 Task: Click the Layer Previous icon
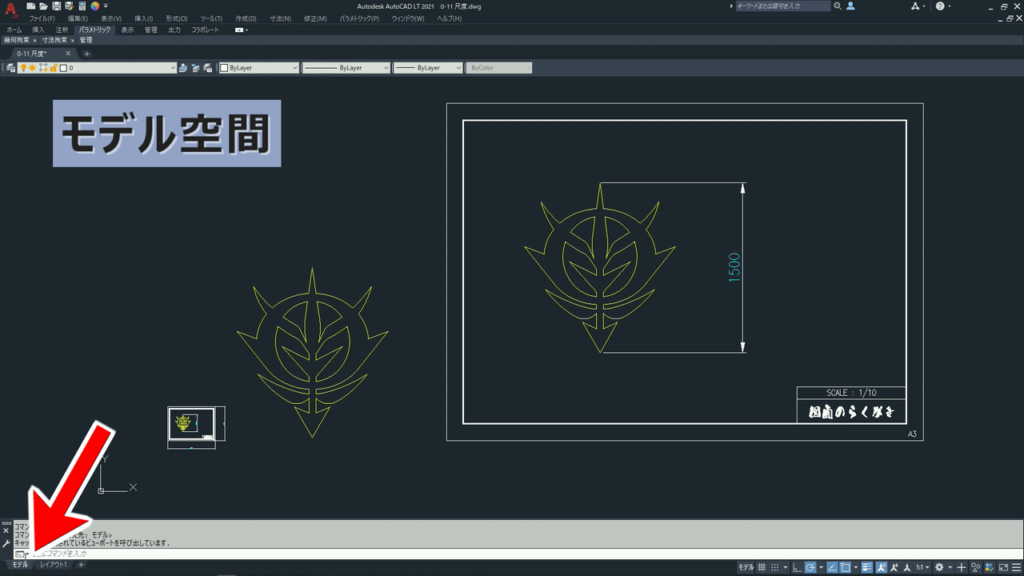tap(195, 68)
